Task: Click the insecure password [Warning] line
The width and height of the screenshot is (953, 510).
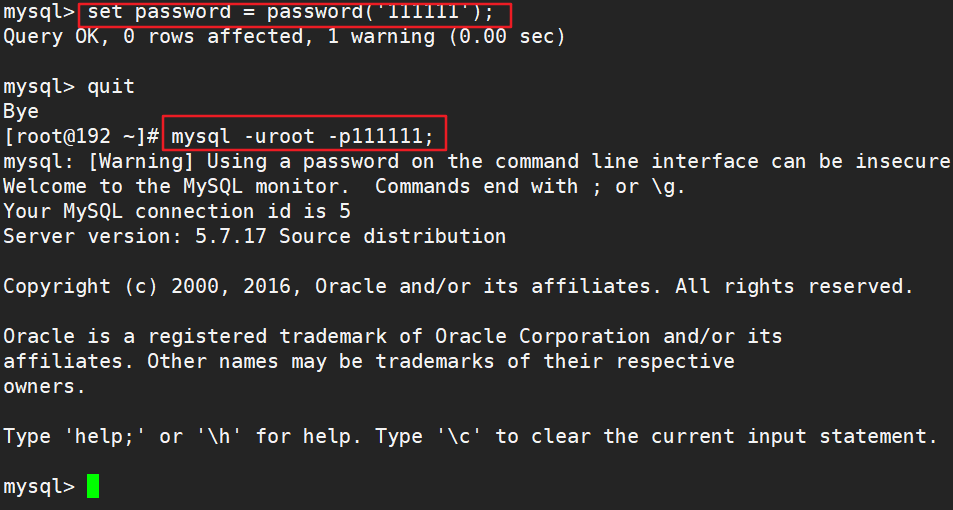Action: [x=476, y=161]
